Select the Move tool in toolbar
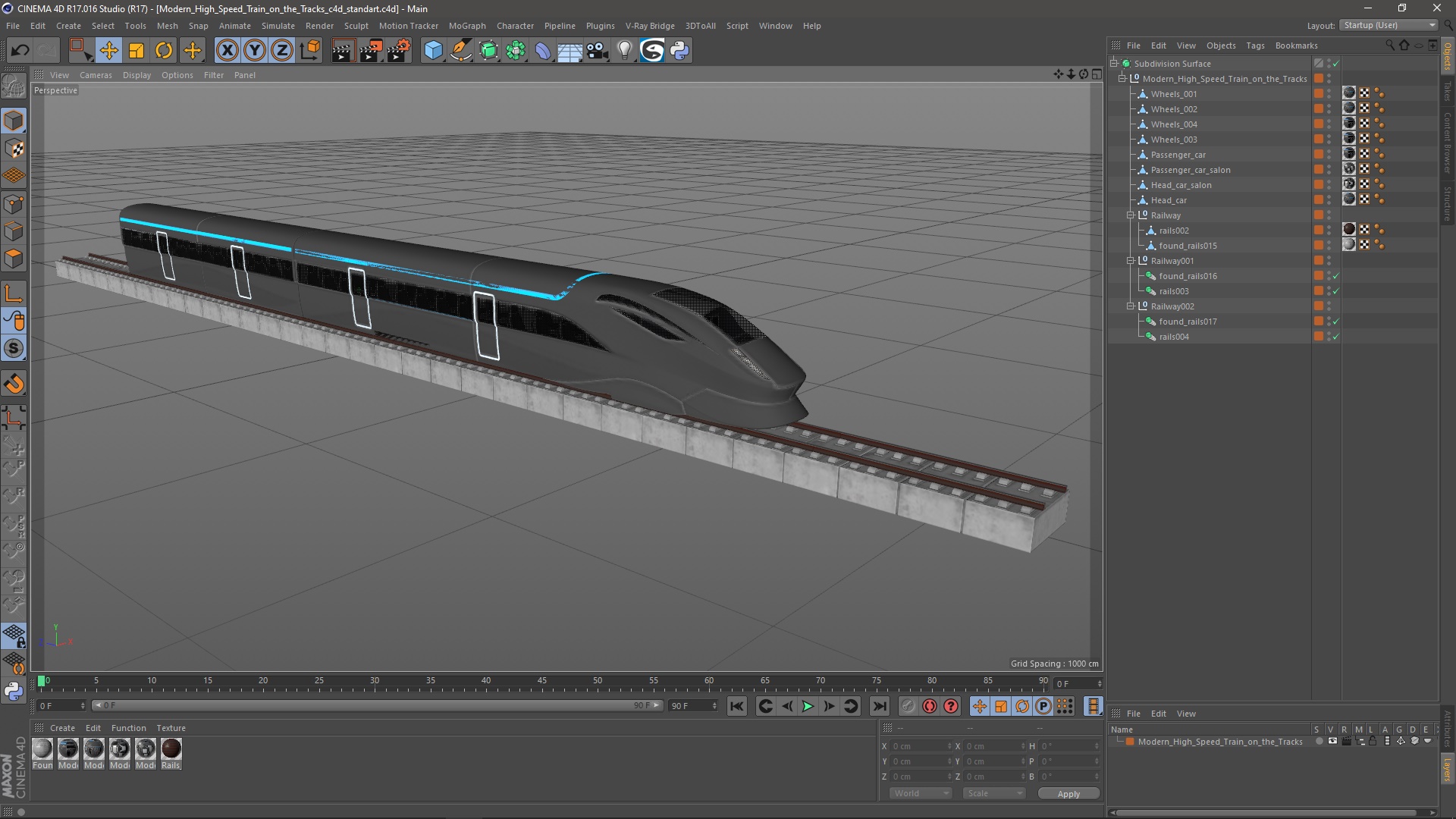The height and width of the screenshot is (819, 1456). tap(108, 51)
